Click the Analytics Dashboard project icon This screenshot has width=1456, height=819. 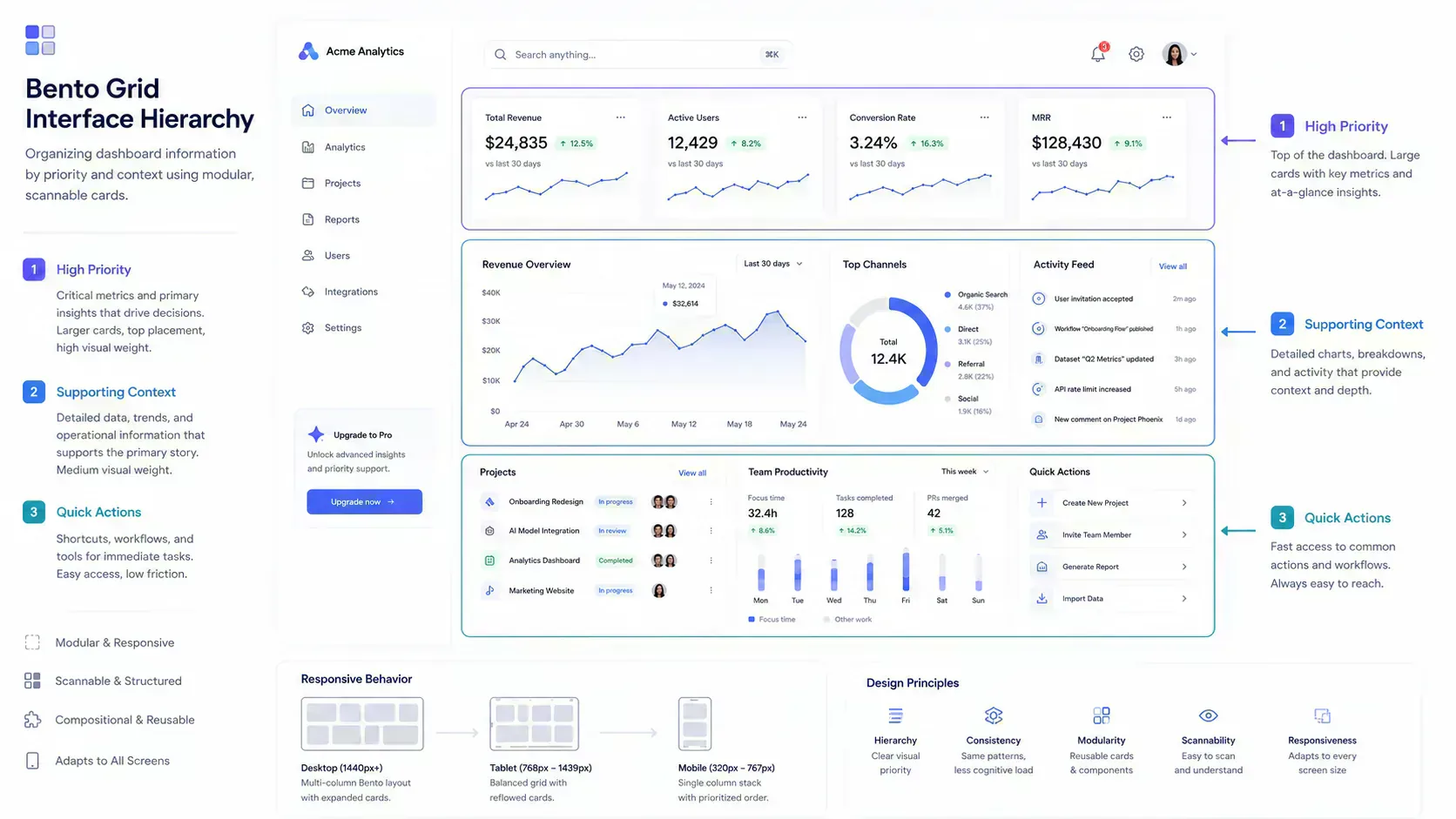coord(489,561)
